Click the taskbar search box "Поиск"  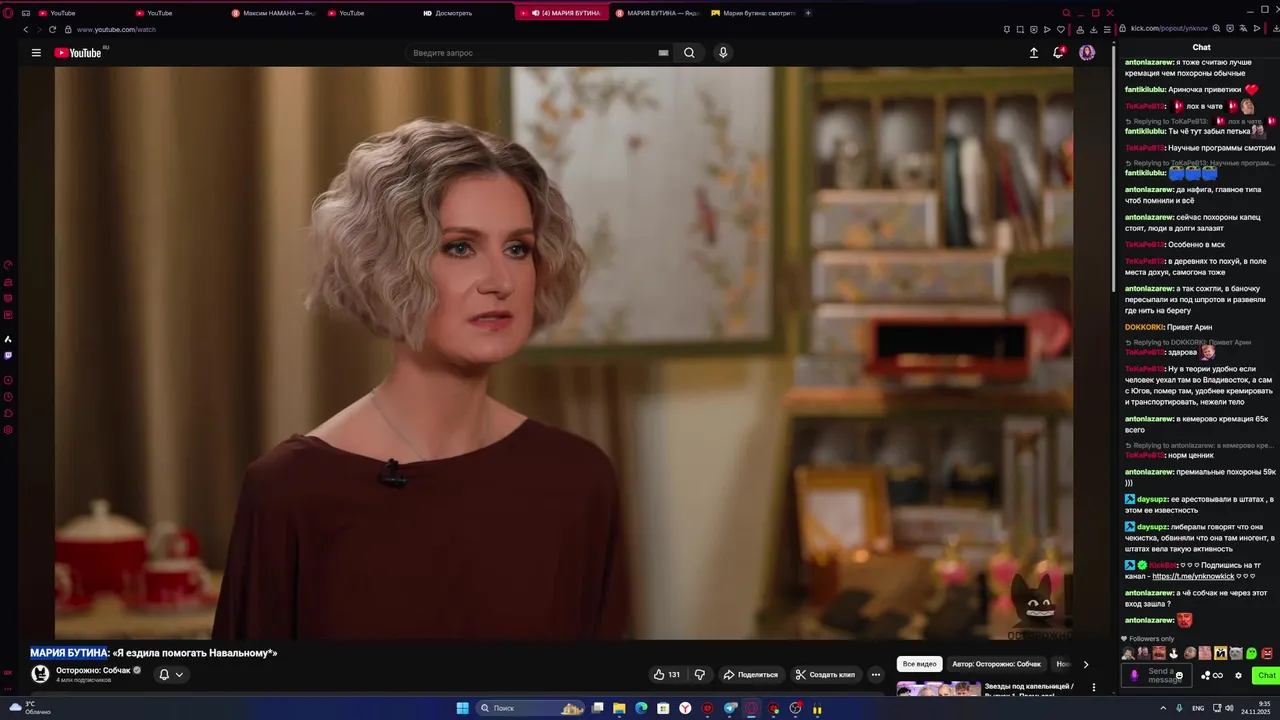(530, 708)
